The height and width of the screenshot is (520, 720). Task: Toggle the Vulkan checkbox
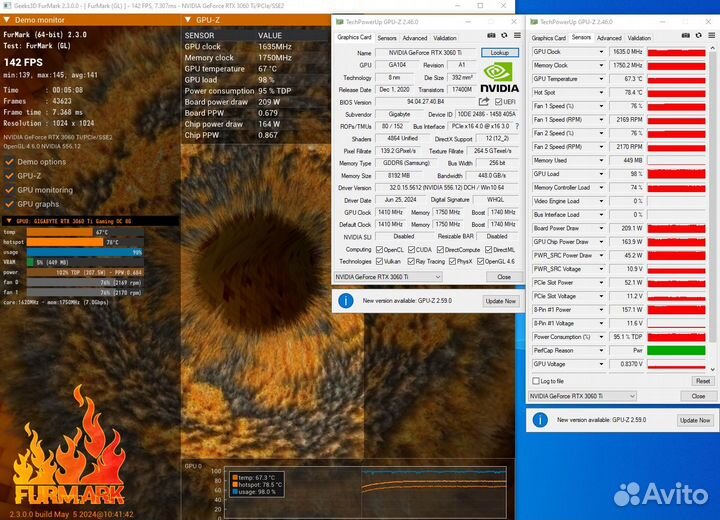[x=379, y=261]
